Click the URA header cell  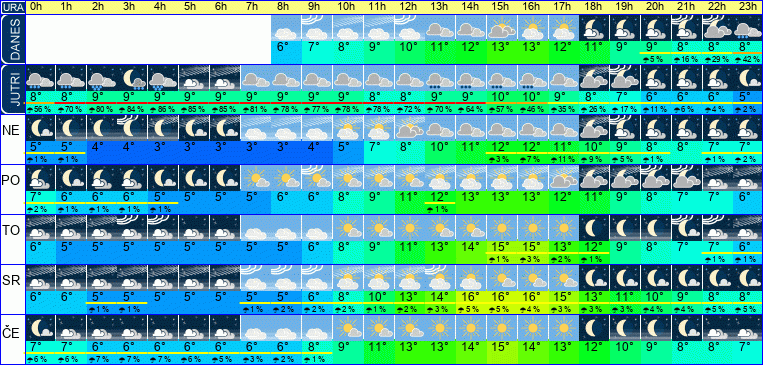tap(12, 7)
